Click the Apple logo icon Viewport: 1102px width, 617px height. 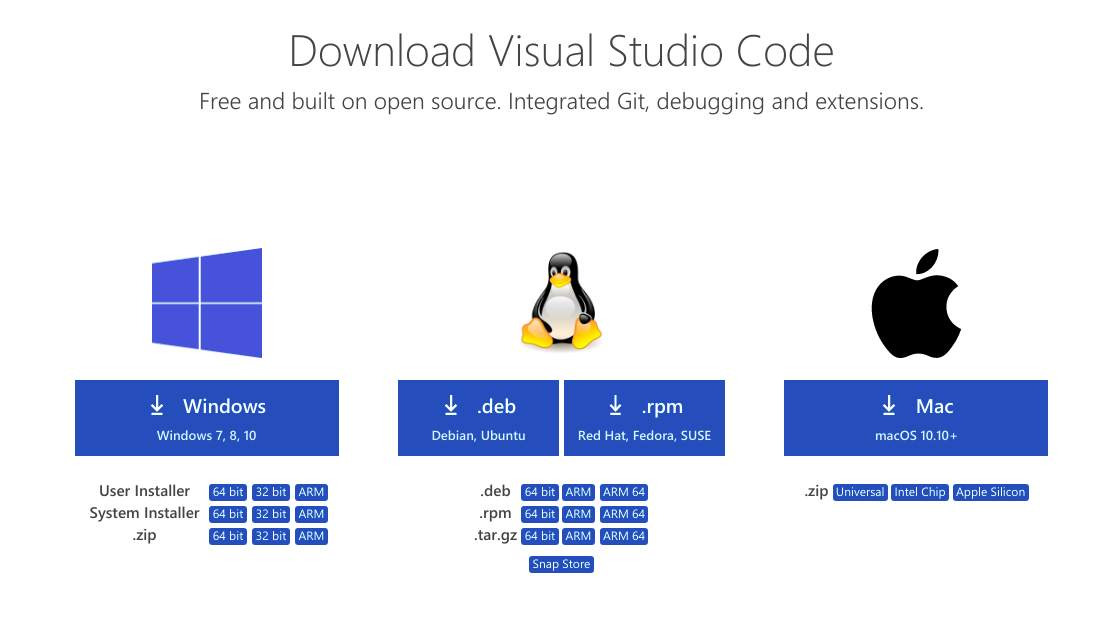915,304
